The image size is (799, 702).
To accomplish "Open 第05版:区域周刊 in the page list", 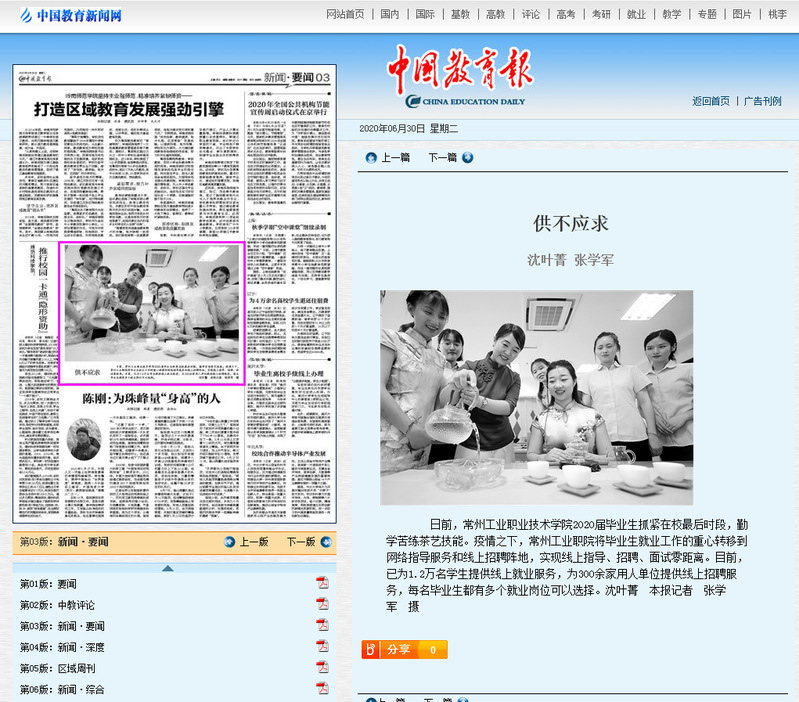I will click(57, 668).
